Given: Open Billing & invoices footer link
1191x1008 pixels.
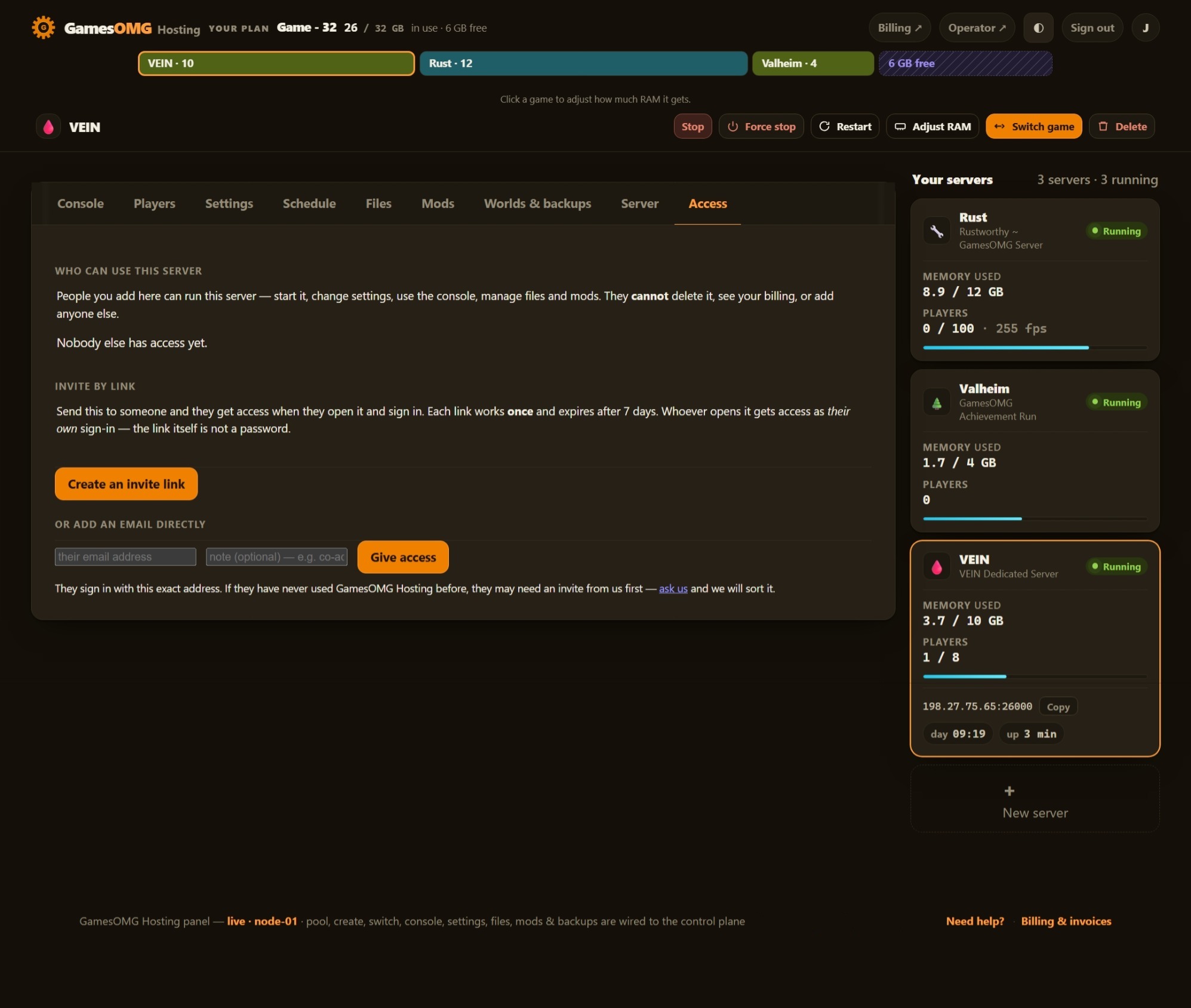Looking at the screenshot, I should tap(1066, 921).
